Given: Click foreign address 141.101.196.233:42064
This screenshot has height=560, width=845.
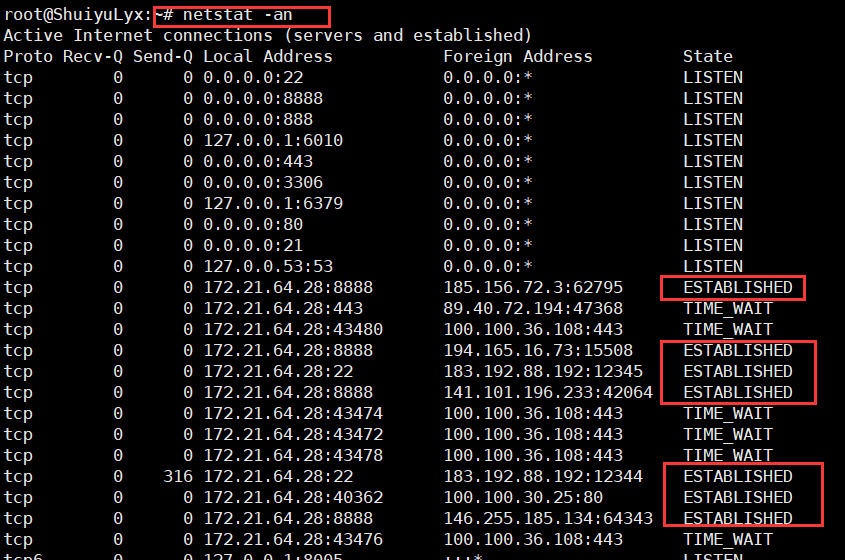Looking at the screenshot, I should tap(548, 393).
